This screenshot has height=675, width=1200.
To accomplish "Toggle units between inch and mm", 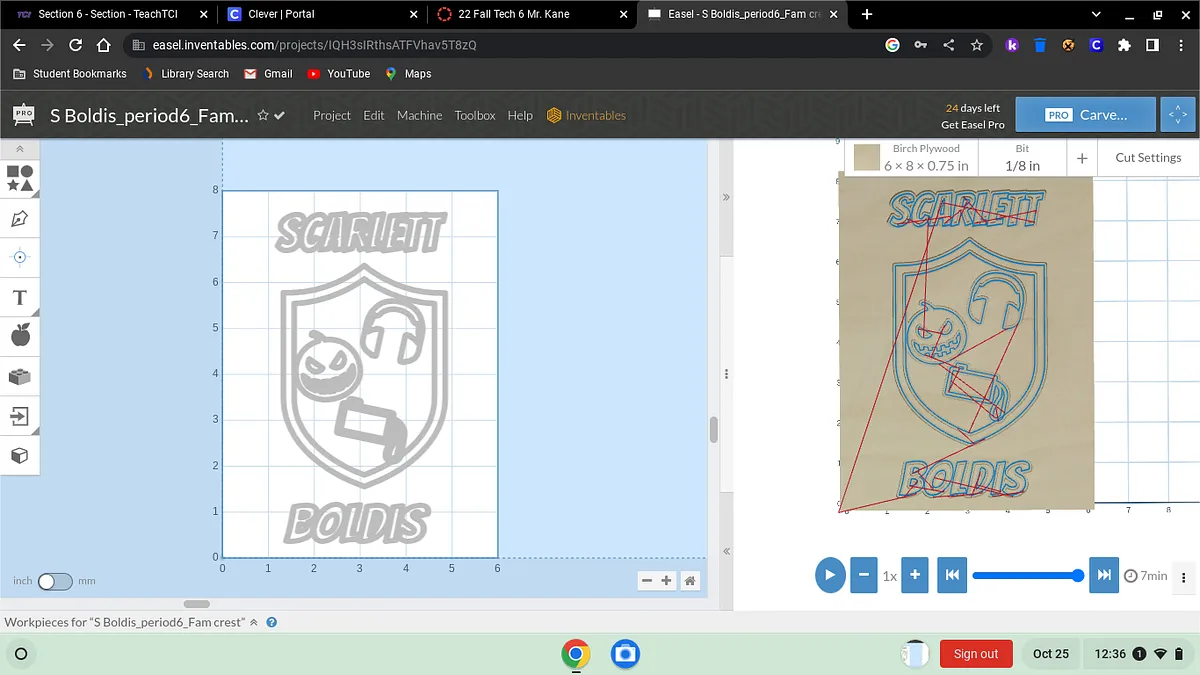I will [55, 581].
